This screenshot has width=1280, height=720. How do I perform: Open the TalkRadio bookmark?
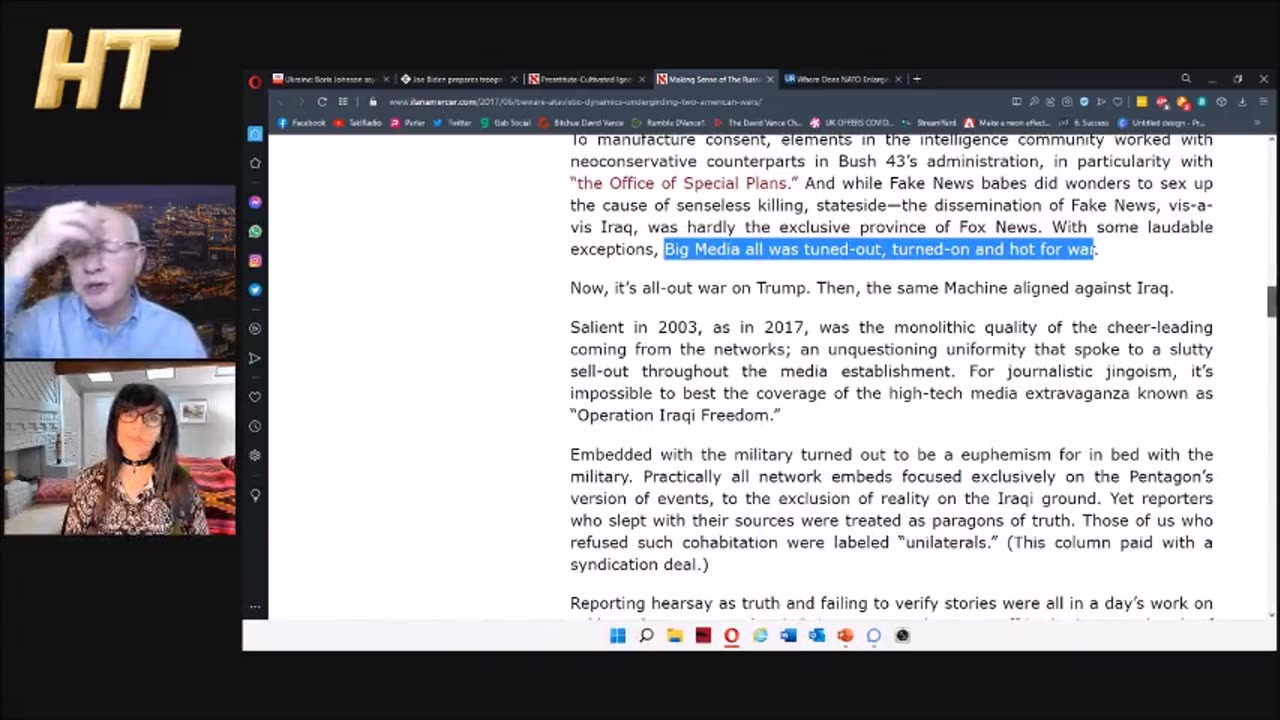tap(359, 123)
